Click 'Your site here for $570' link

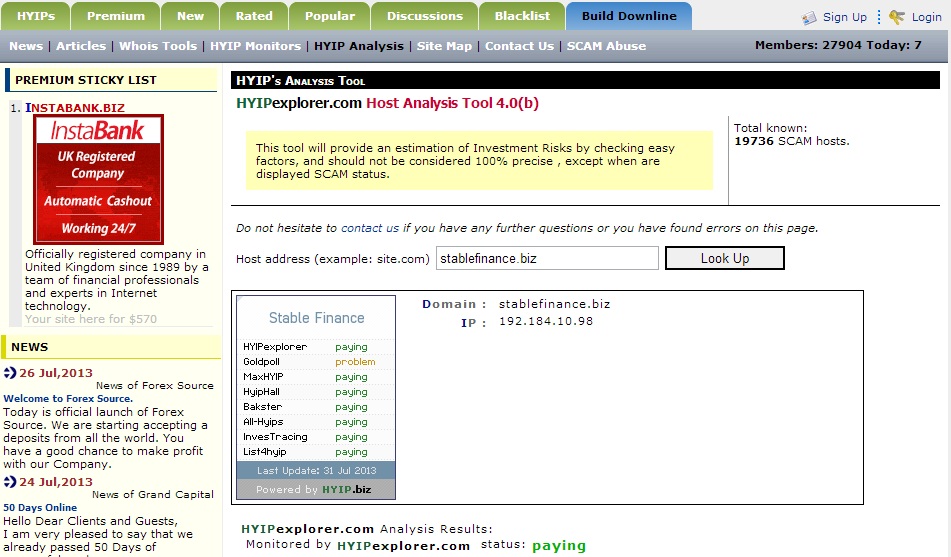pyautogui.click(x=91, y=319)
